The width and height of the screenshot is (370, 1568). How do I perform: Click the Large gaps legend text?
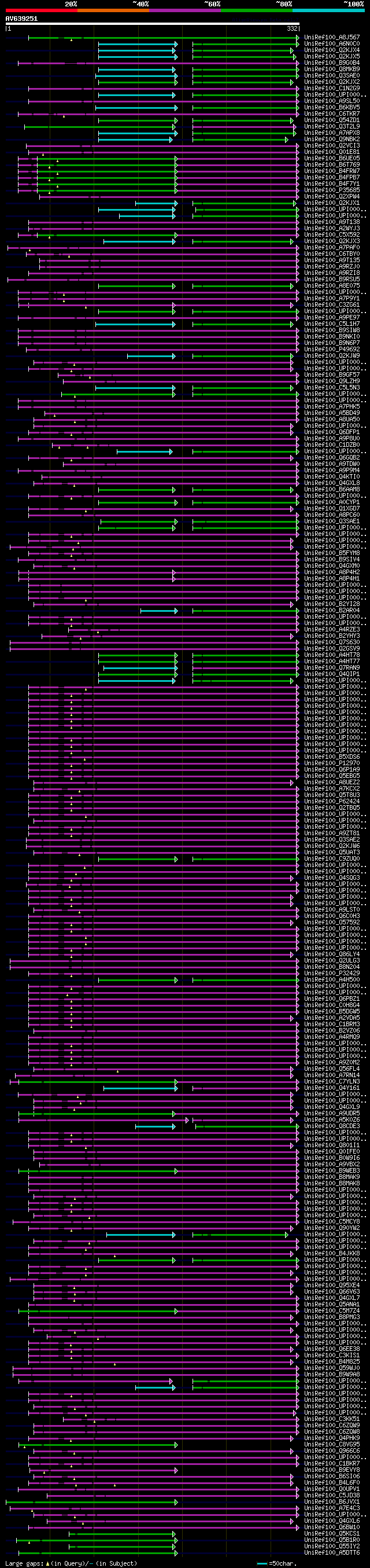pos(71,1563)
